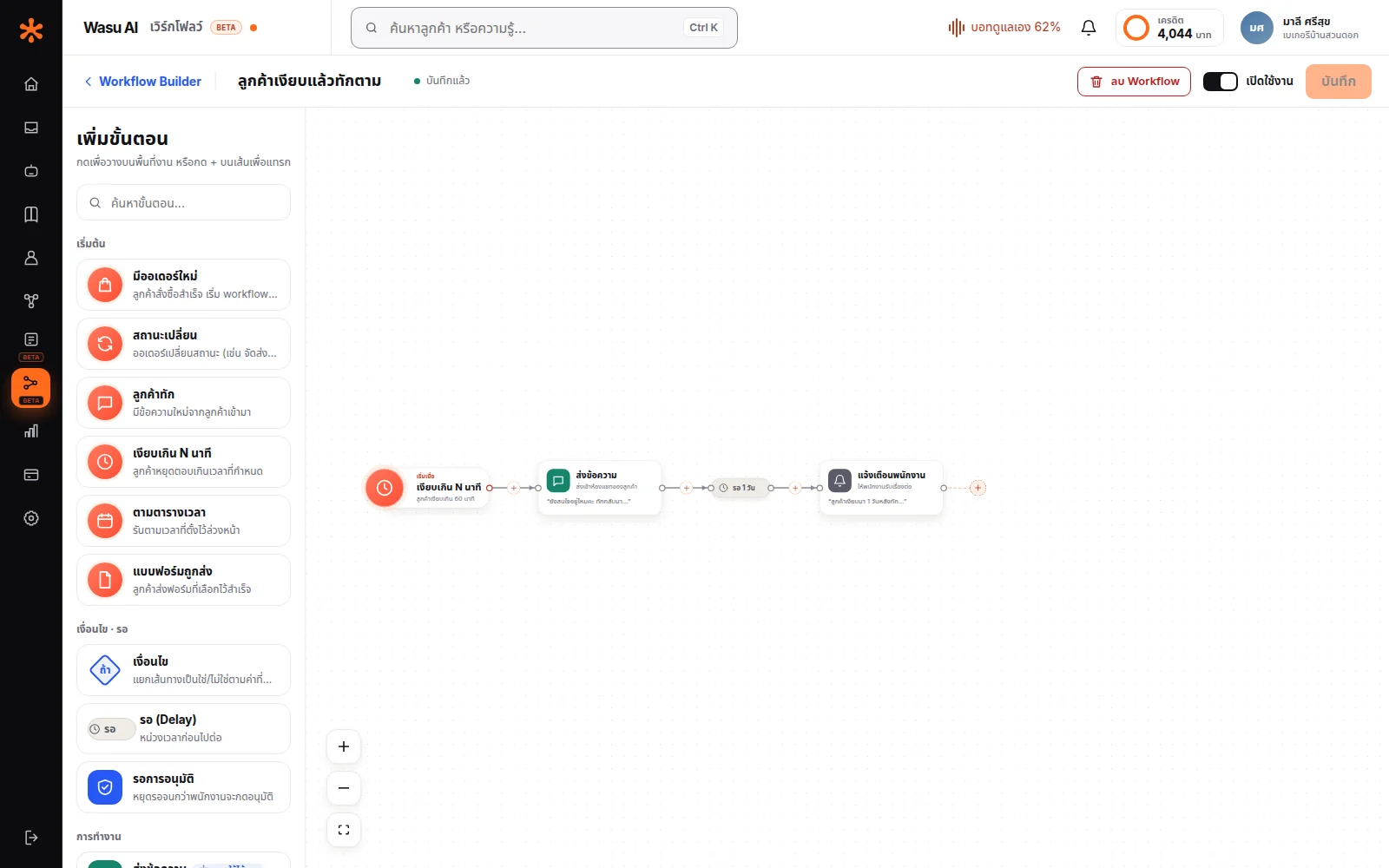Zoom in on the canvas with the plus button
This screenshot has height=868, width=1389.
click(344, 746)
